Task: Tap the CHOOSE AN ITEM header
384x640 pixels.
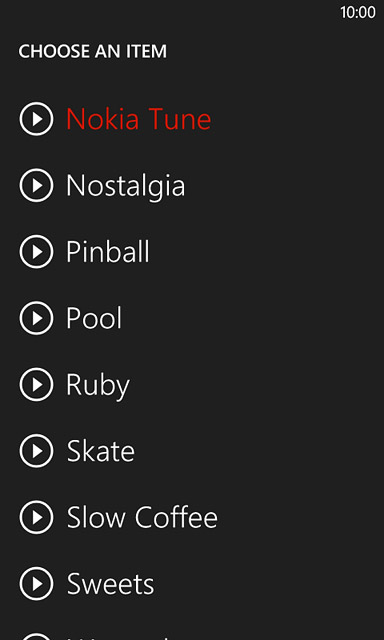Action: click(x=93, y=52)
